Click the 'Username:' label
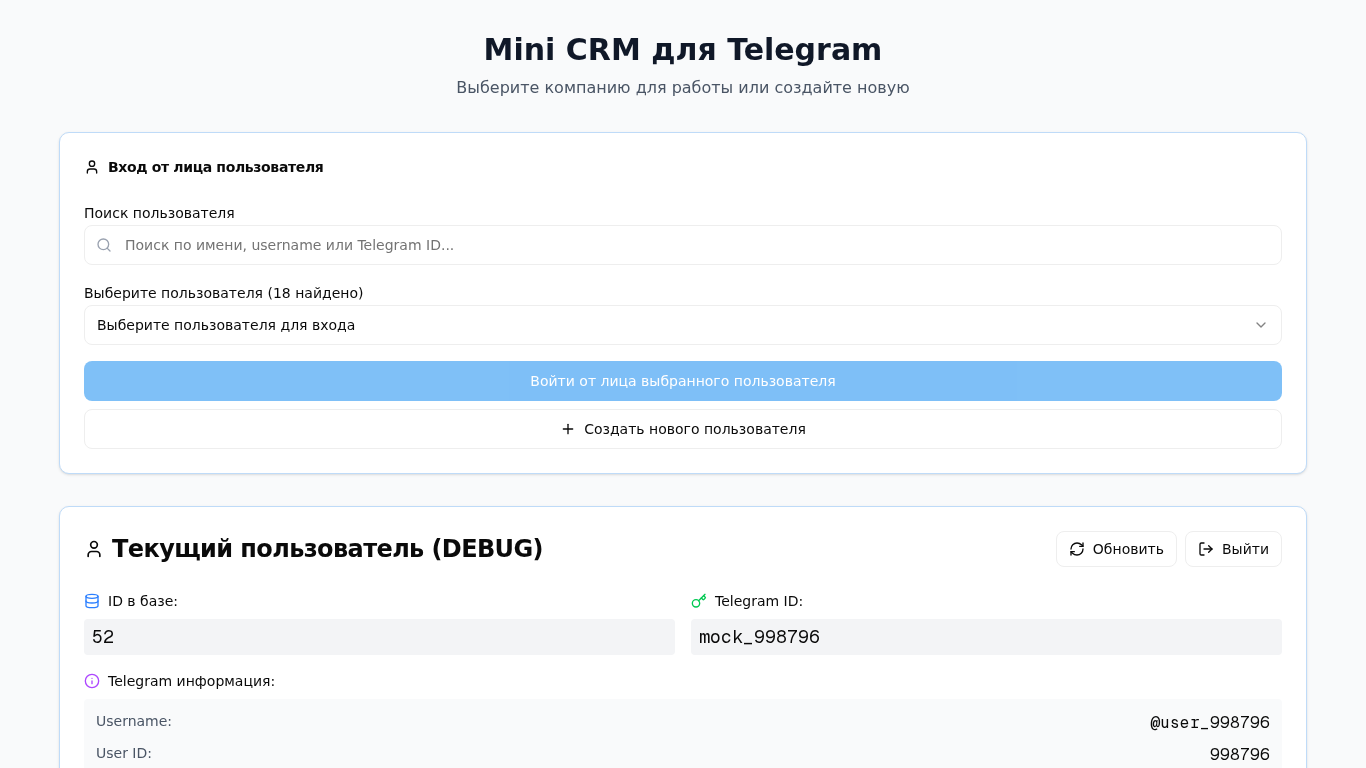The image size is (1366, 768). click(134, 721)
